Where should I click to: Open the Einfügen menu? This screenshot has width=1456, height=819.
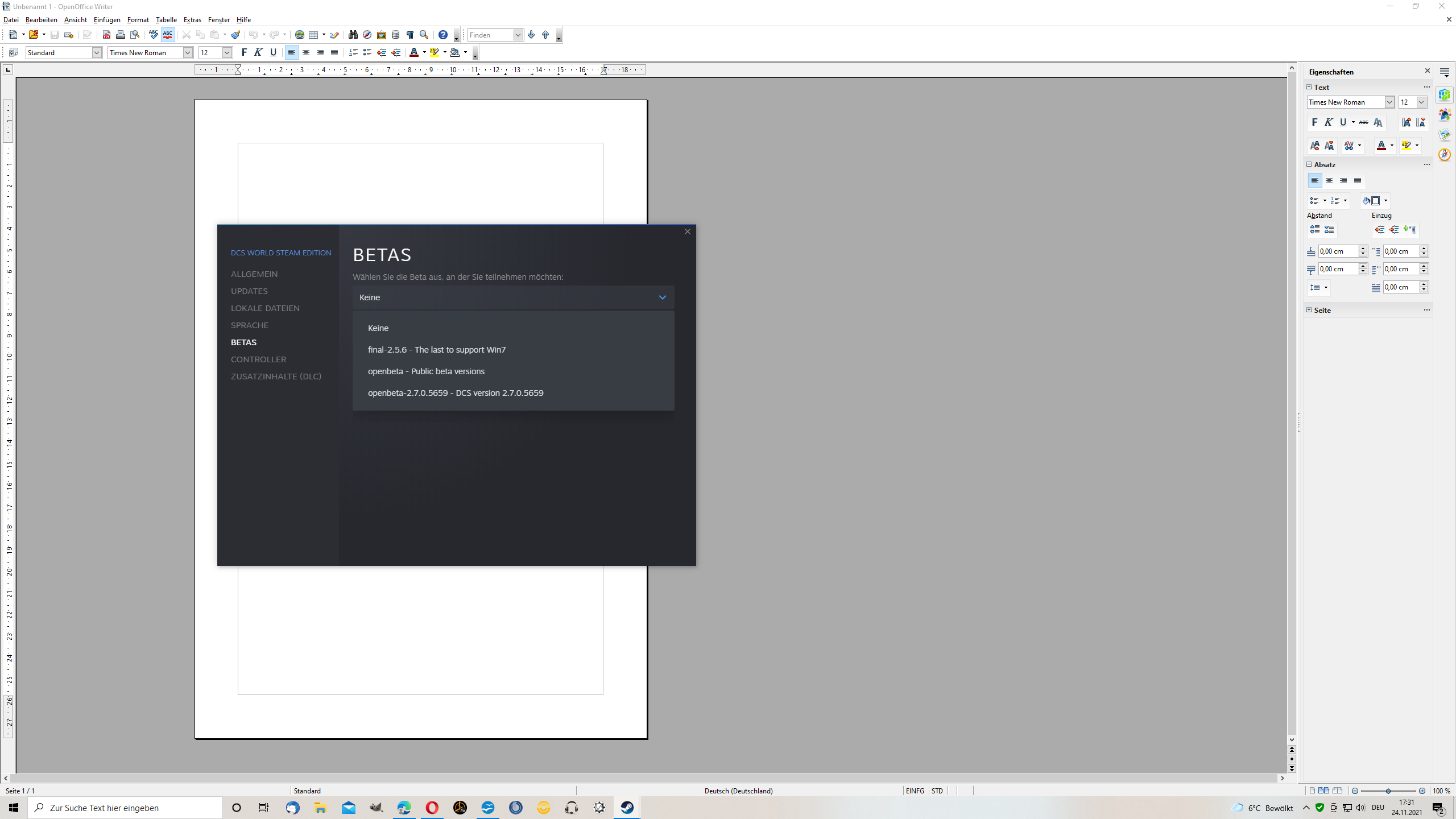[x=107, y=19]
